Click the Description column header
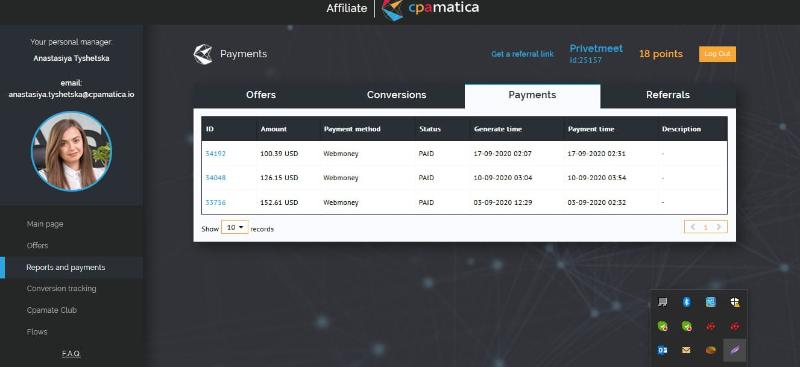The image size is (800, 367). pyautogui.click(x=681, y=129)
